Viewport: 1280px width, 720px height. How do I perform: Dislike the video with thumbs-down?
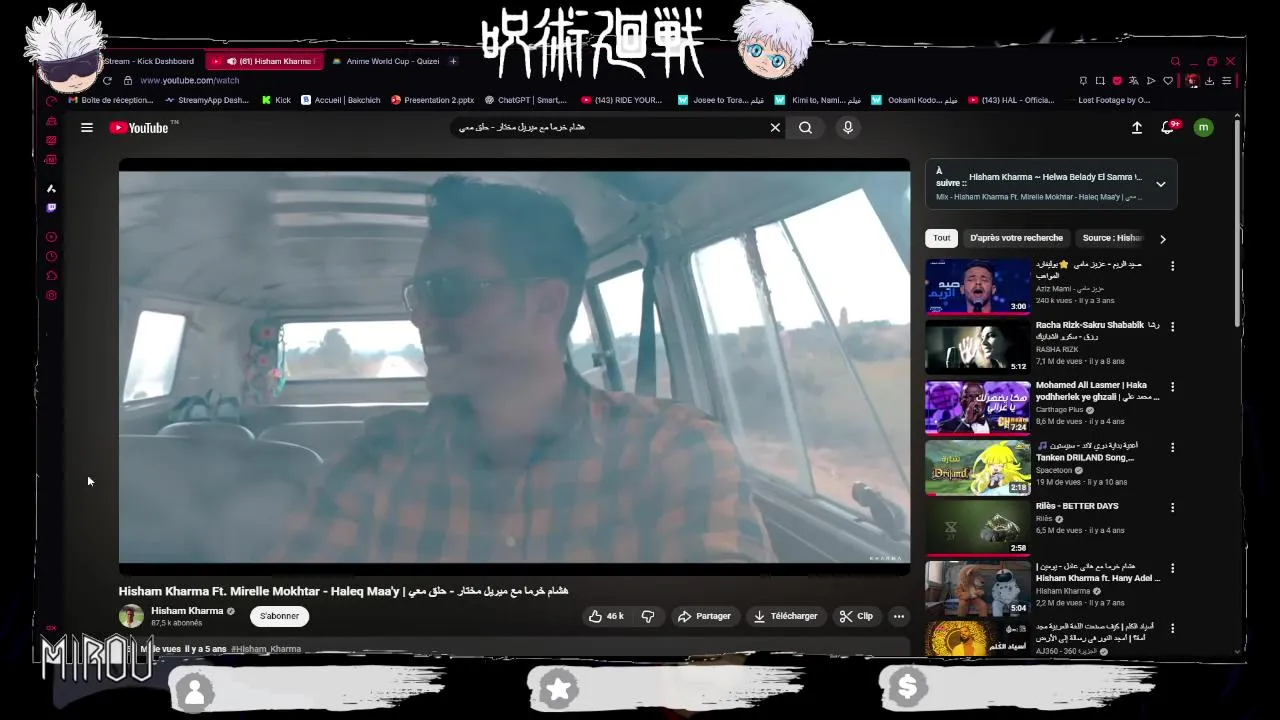click(x=648, y=616)
